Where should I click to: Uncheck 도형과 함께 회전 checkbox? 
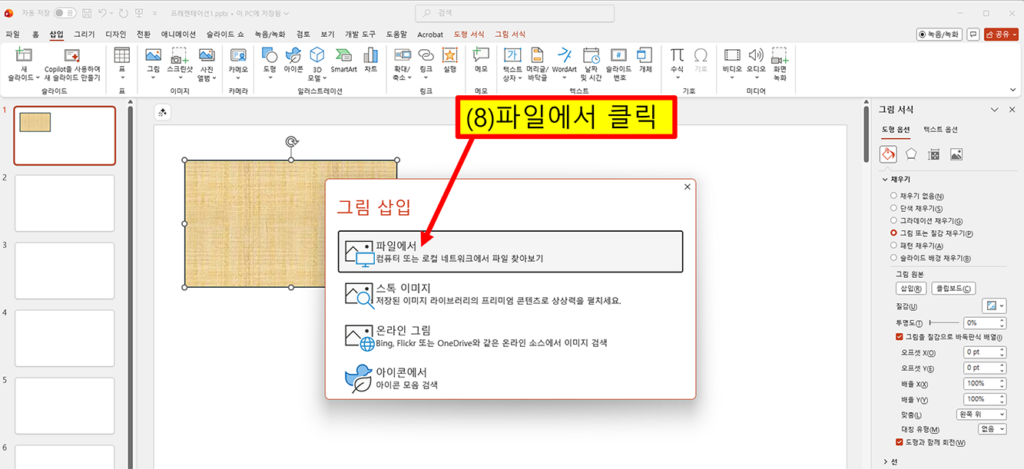[x=899, y=442]
